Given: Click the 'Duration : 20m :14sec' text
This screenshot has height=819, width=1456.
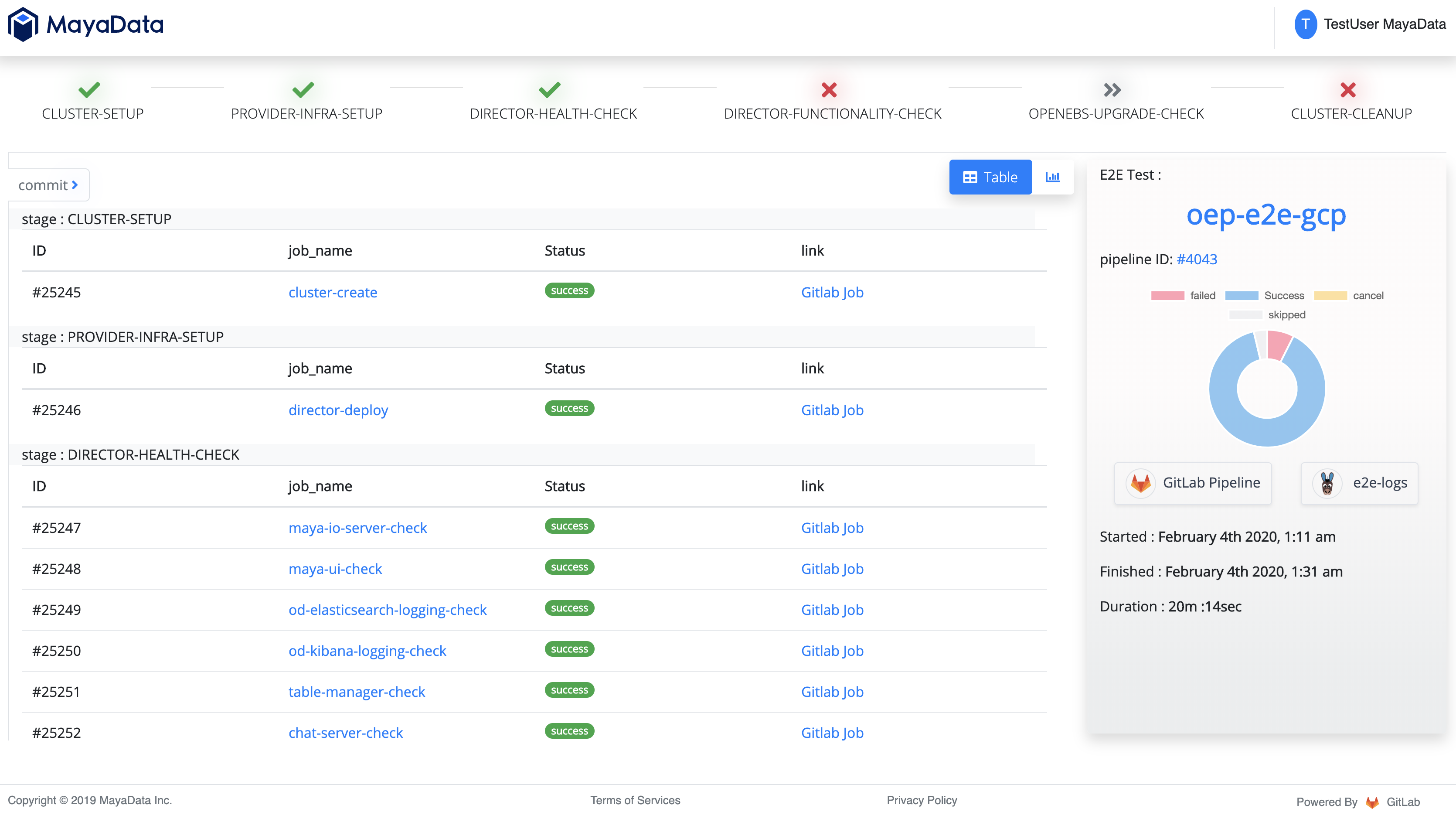Looking at the screenshot, I should point(1170,607).
